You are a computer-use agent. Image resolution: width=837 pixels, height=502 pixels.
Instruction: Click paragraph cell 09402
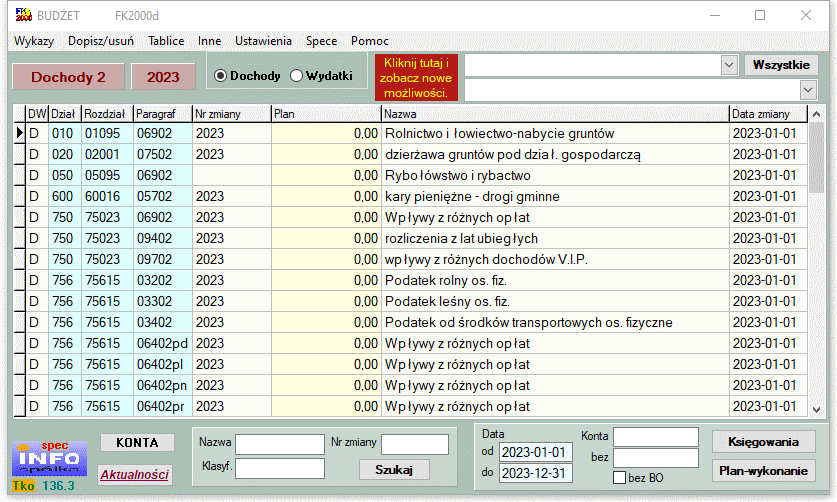[162, 238]
